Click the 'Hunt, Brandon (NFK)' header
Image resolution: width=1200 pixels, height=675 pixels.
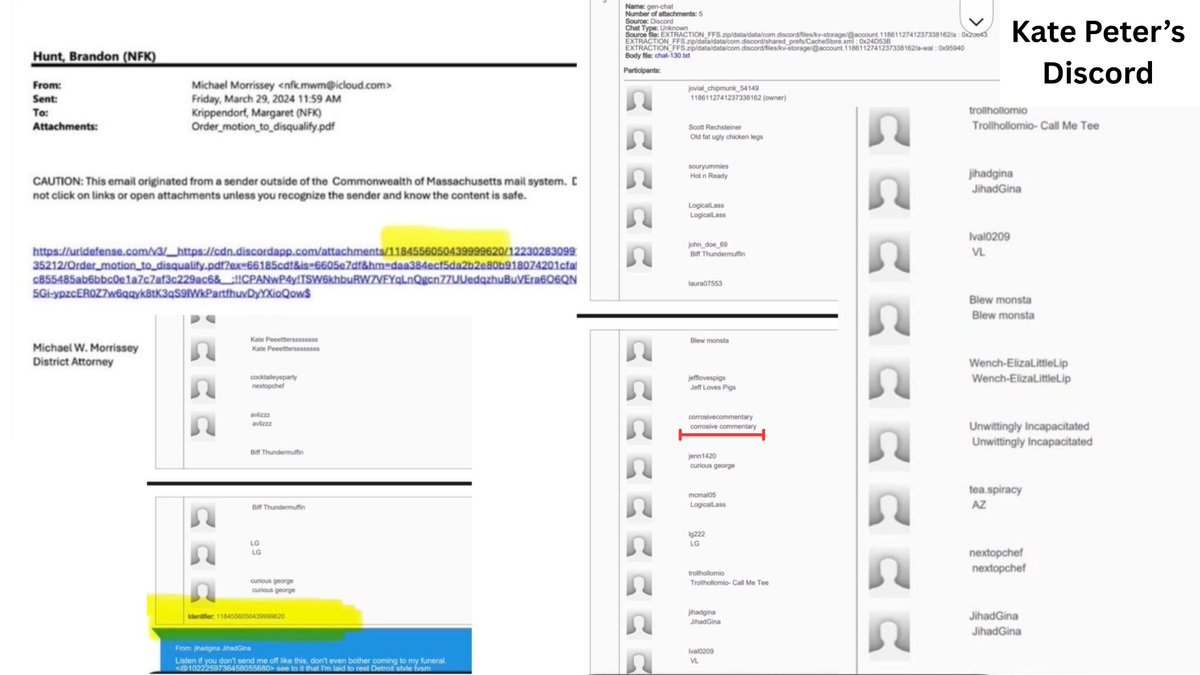click(x=94, y=56)
